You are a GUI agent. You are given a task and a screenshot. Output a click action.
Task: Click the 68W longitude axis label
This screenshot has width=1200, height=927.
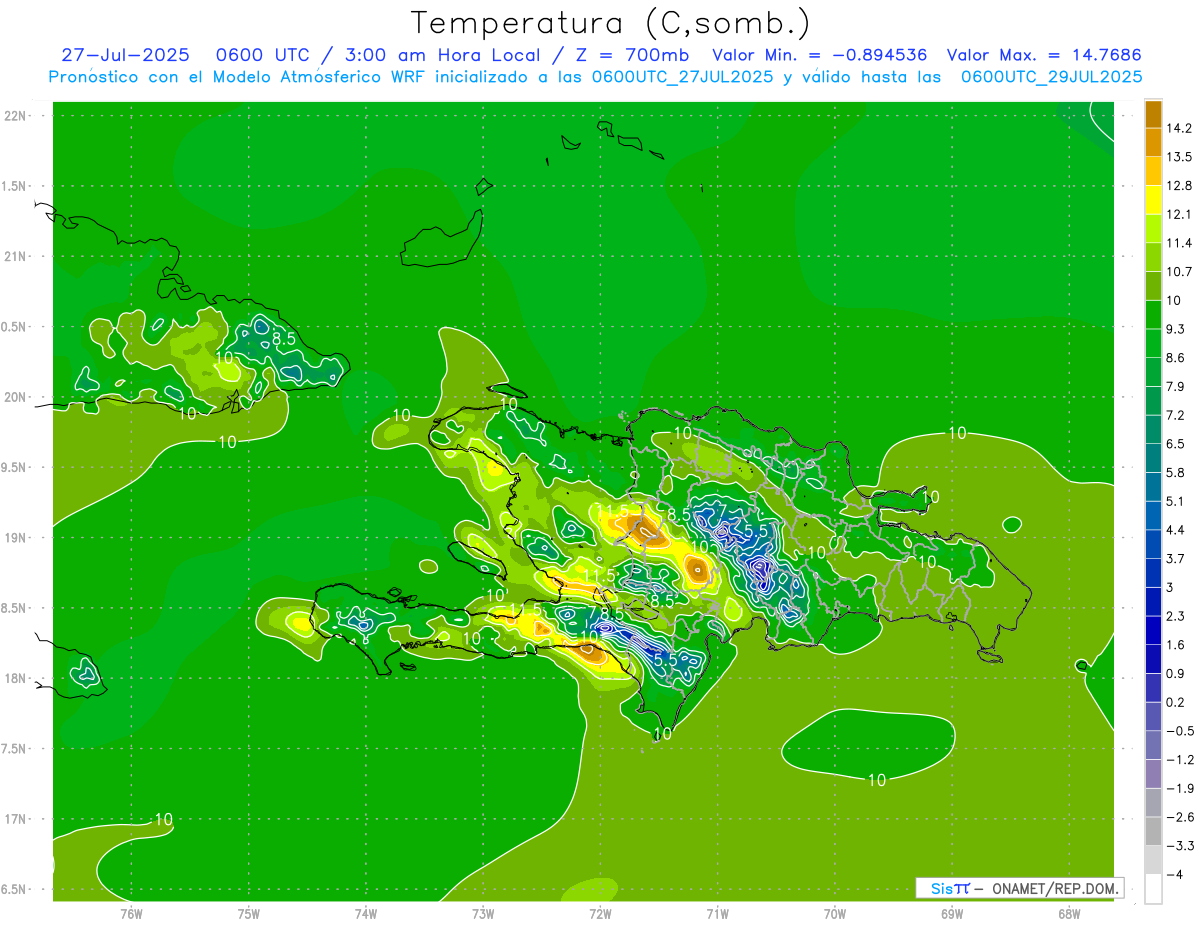pyautogui.click(x=1069, y=914)
